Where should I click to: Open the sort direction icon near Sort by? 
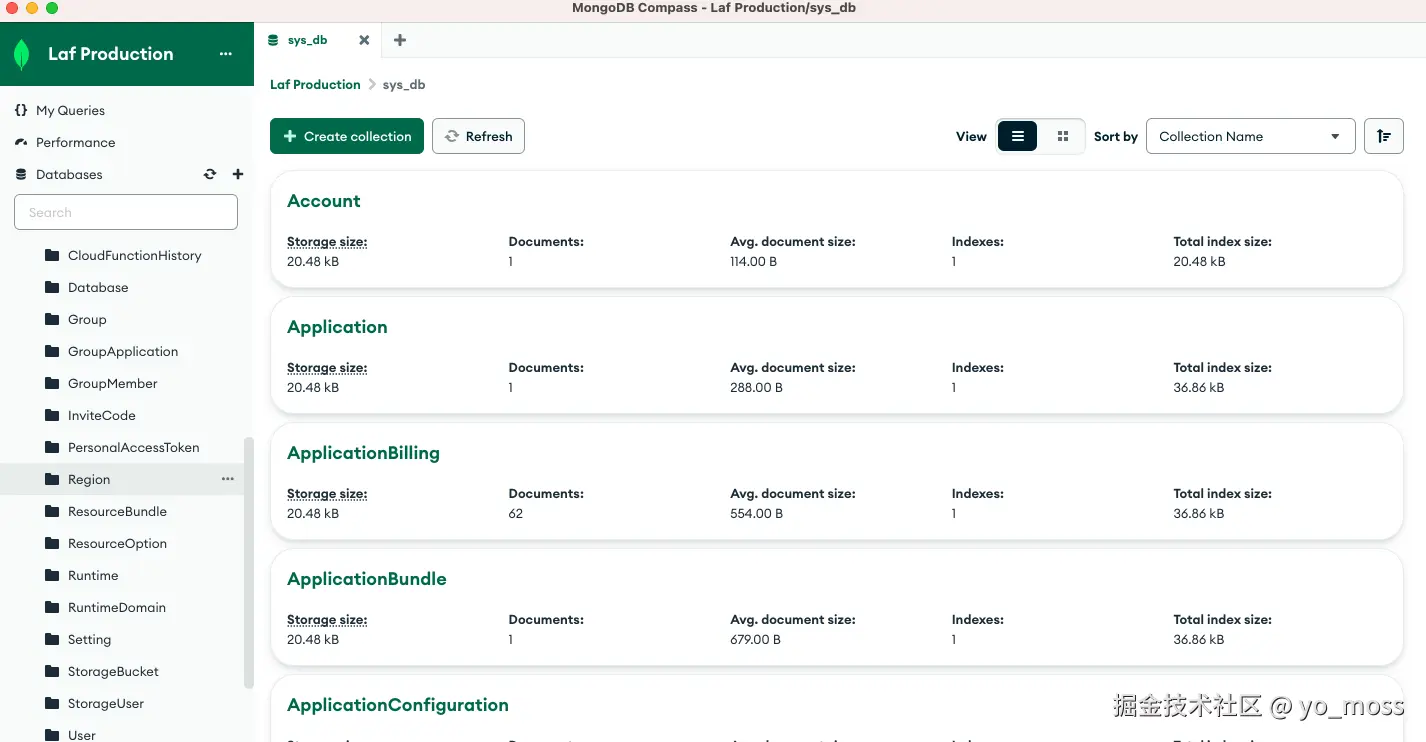coord(1383,136)
